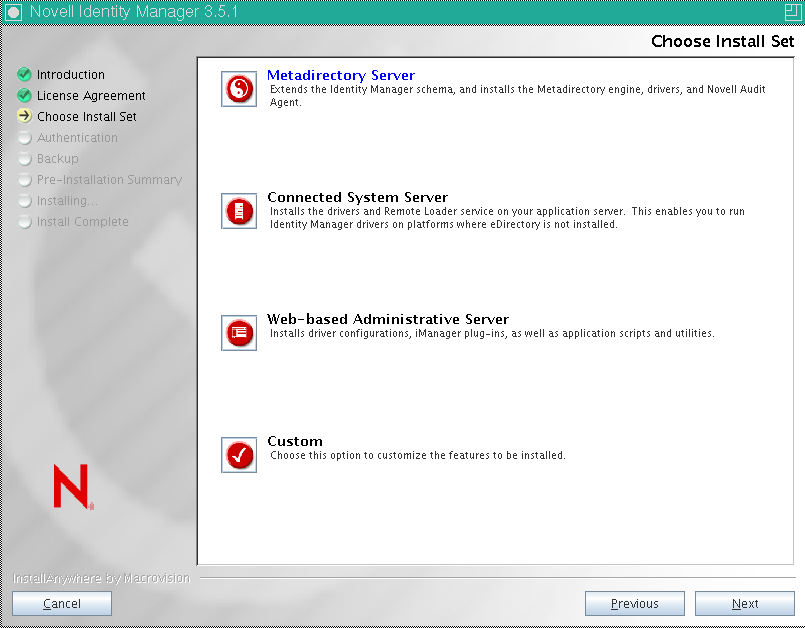805x628 pixels.
Task: Advance with the Next button
Action: (744, 603)
